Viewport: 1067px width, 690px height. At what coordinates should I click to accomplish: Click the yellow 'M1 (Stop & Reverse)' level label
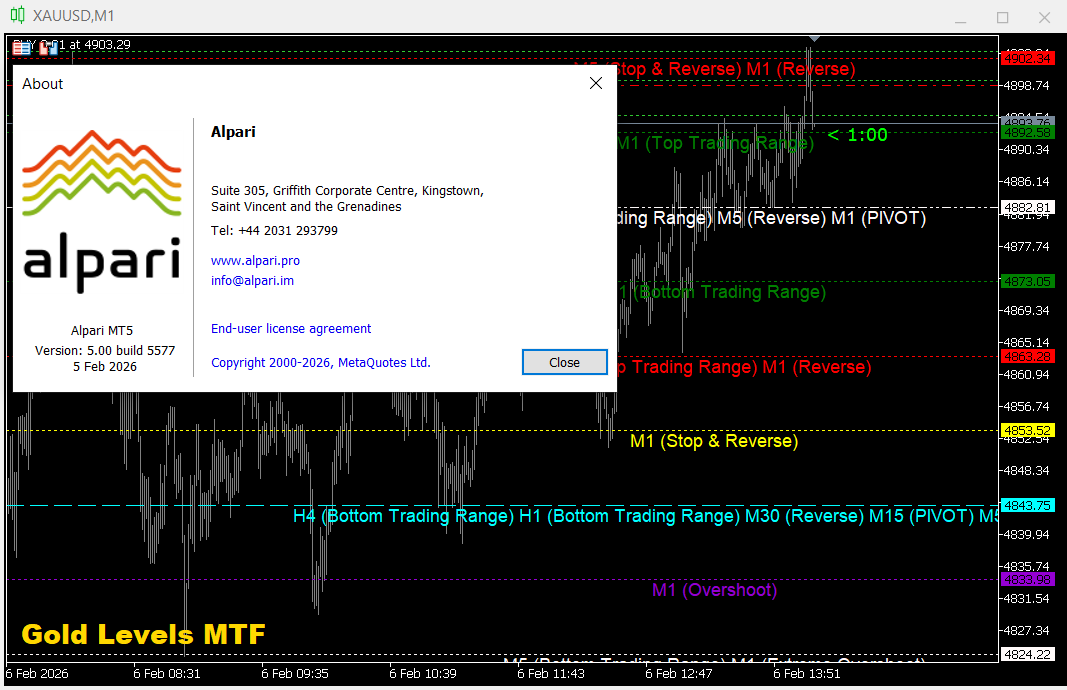(714, 441)
